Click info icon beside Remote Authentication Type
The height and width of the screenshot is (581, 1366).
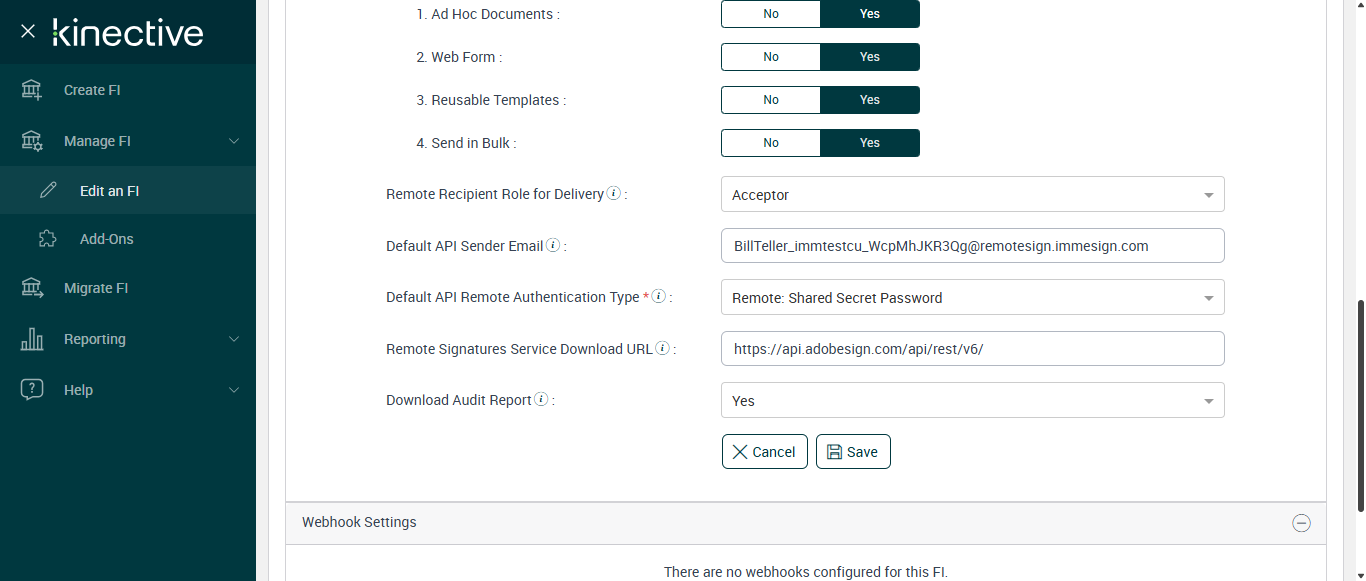coord(659,296)
